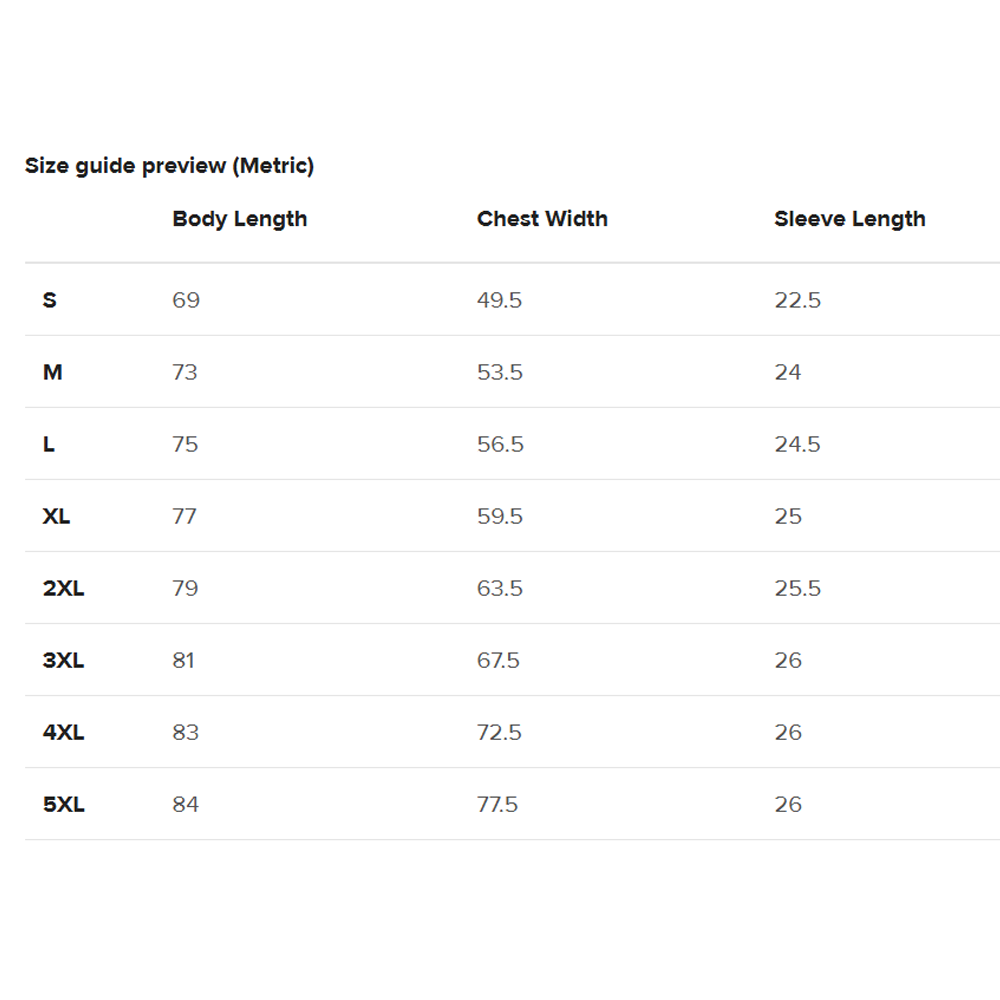1000x1000 pixels.
Task: Select the 5XL size row label
Action: click(63, 804)
